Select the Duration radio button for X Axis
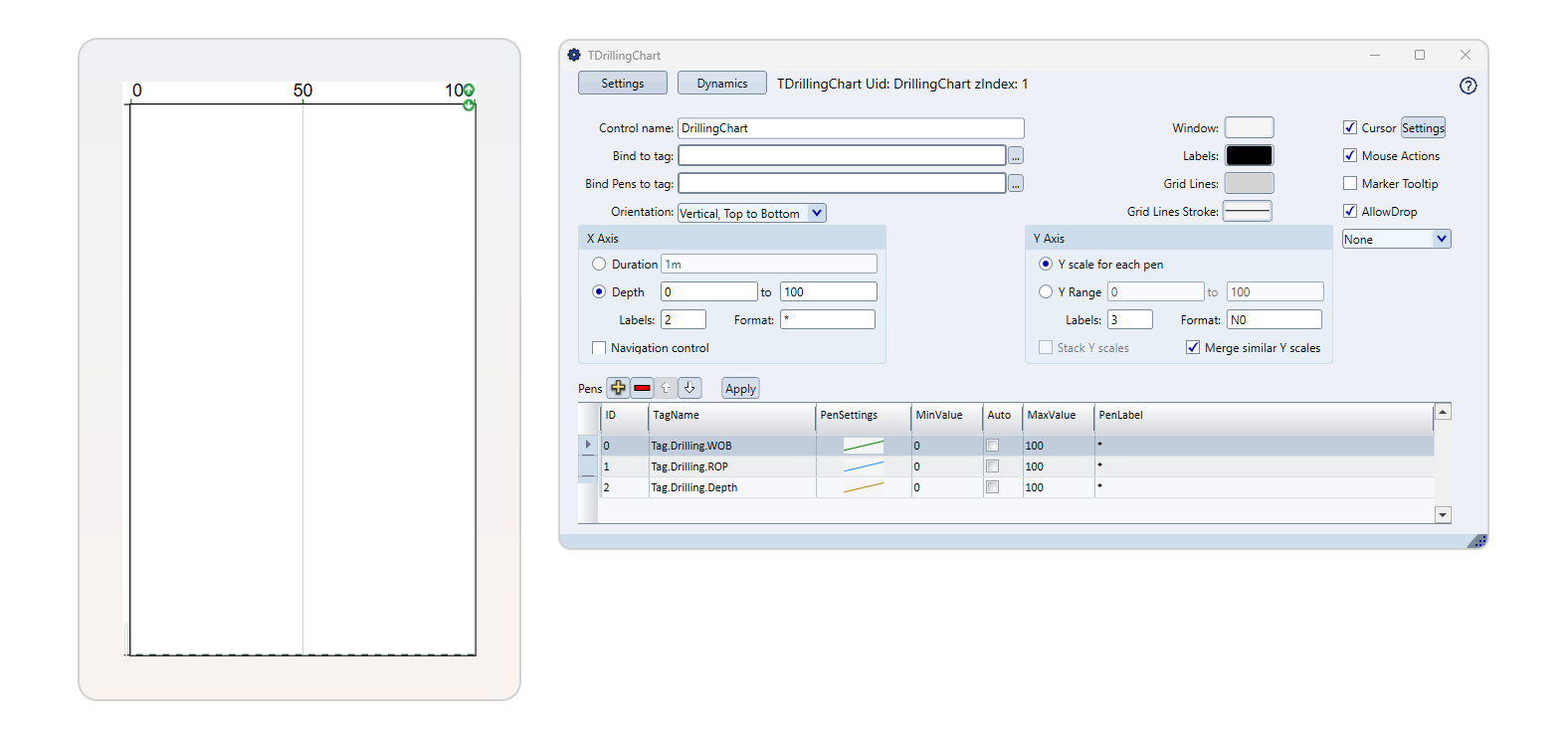Viewport: 1568px width, 739px height. pos(599,265)
